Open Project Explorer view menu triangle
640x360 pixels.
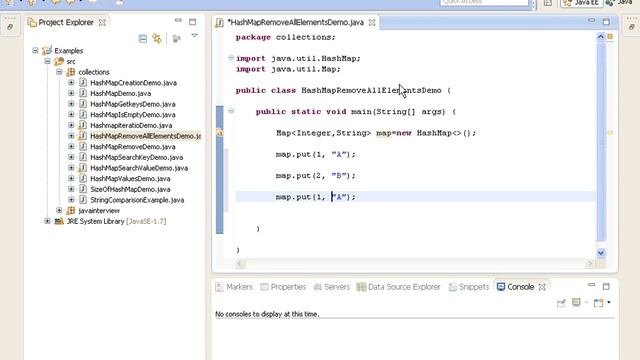(194, 36)
